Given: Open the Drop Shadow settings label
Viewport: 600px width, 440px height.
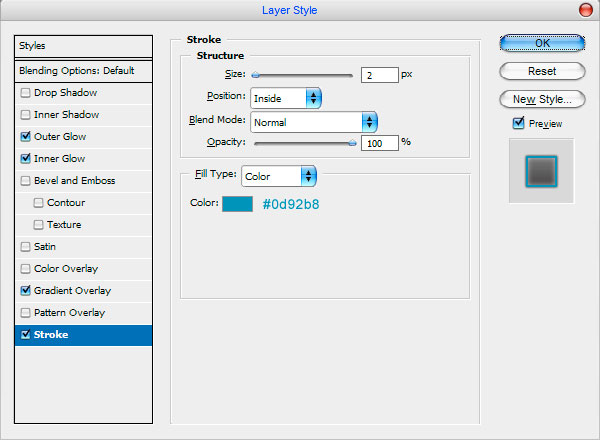Looking at the screenshot, I should [x=65, y=93].
